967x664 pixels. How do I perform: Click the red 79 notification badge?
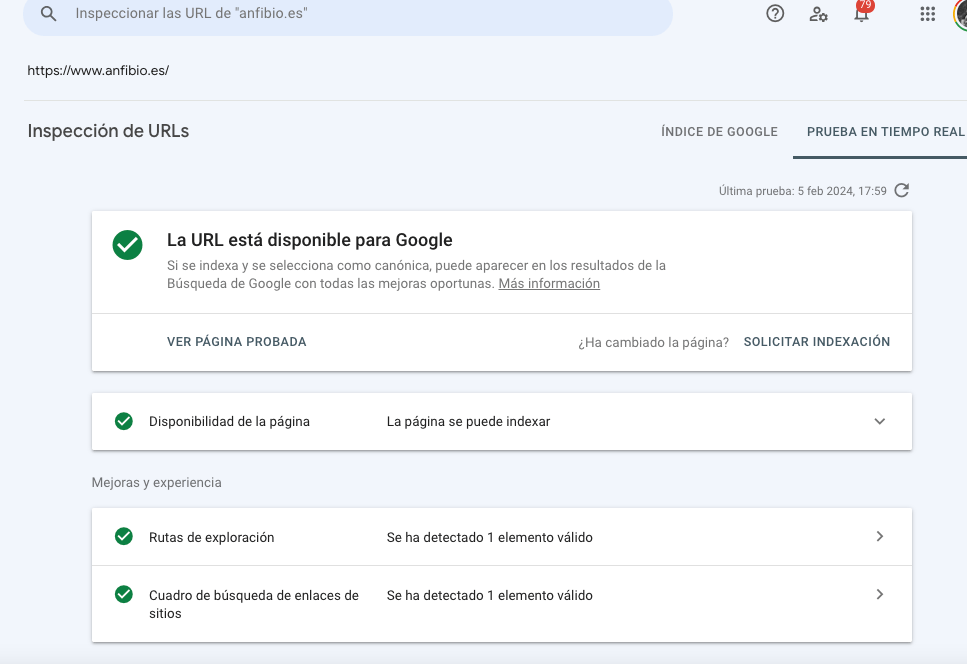(865, 5)
